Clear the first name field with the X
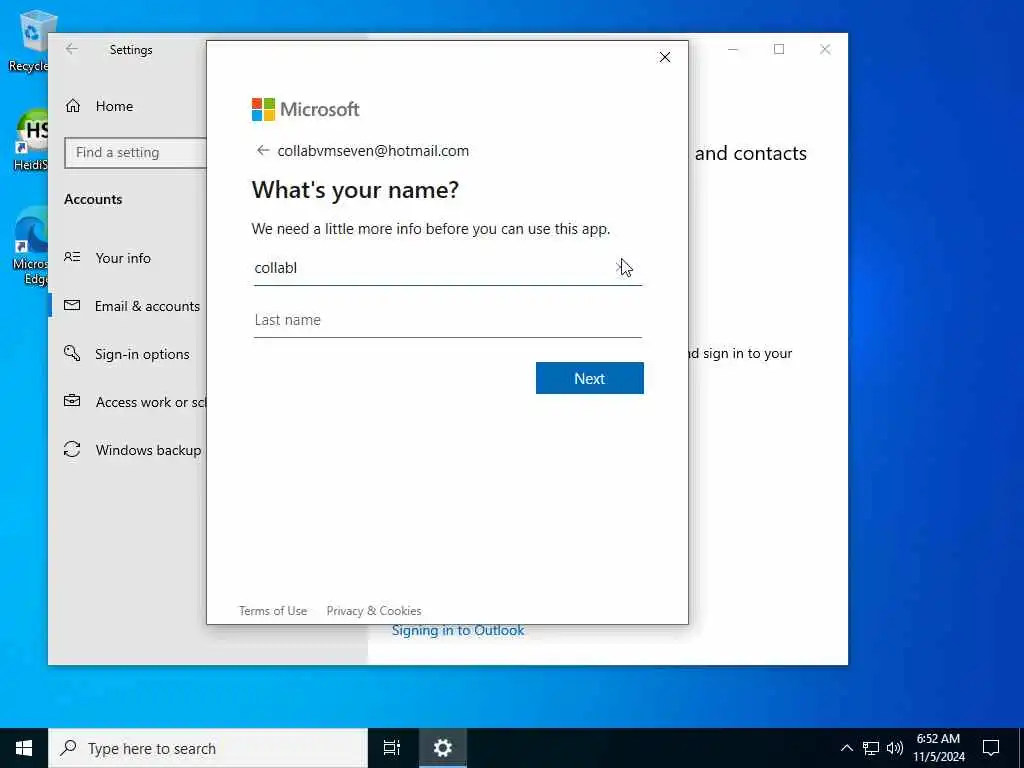Image resolution: width=1024 pixels, height=768 pixels. (620, 267)
